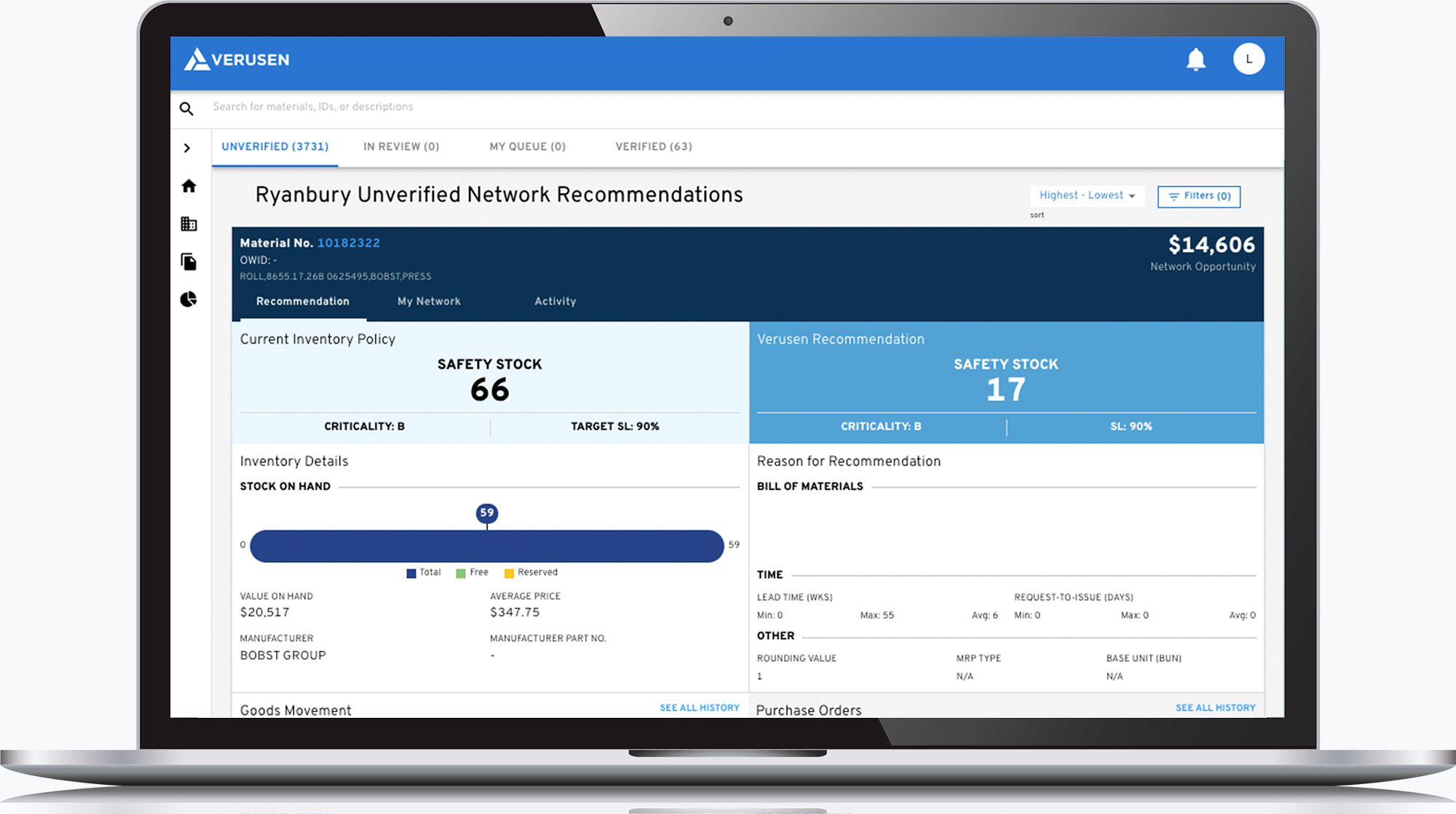The height and width of the screenshot is (814, 1456).
Task: Click the value on hand $20,517
Action: (x=264, y=612)
